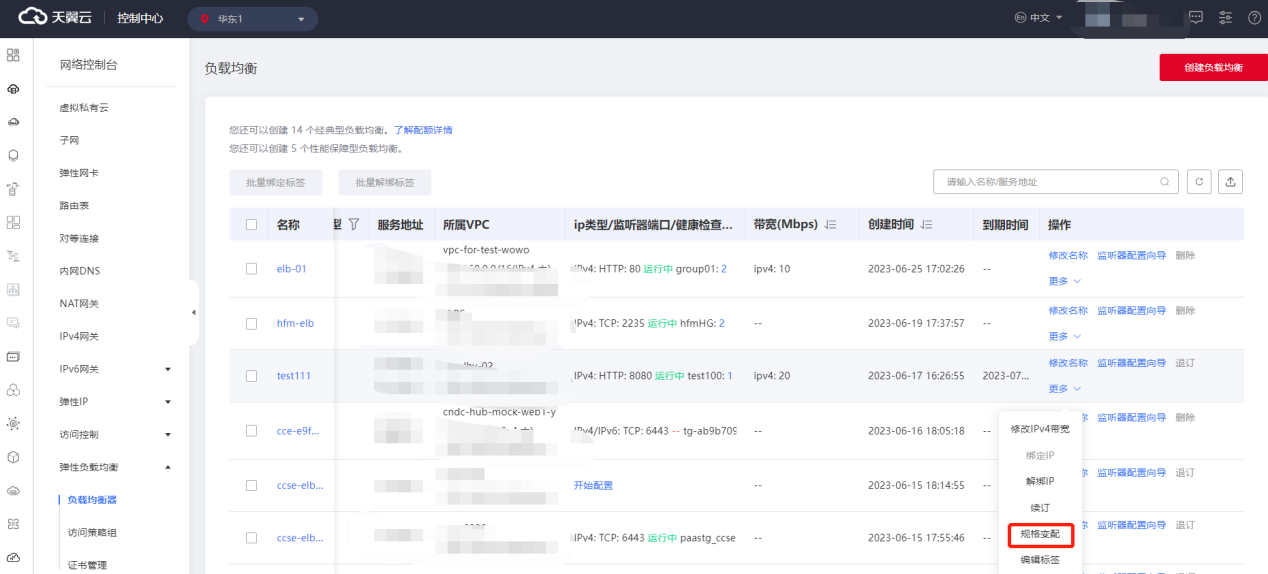Open the 华东1 region dropdown
The width and height of the screenshot is (1268, 574).
point(253,19)
